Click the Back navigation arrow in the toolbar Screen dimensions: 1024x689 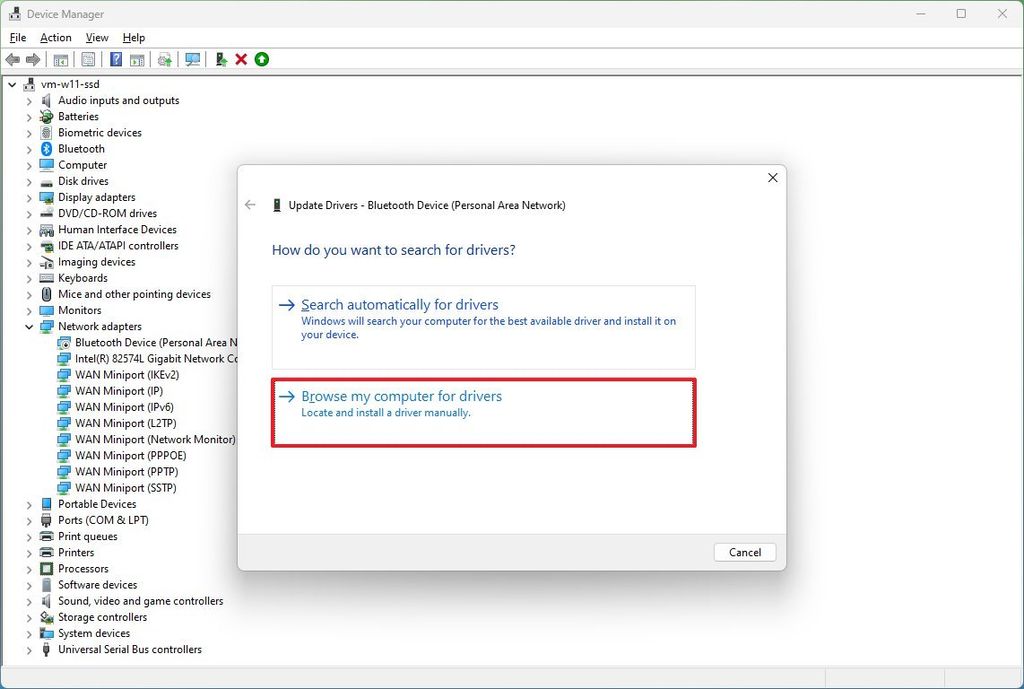click(12, 59)
